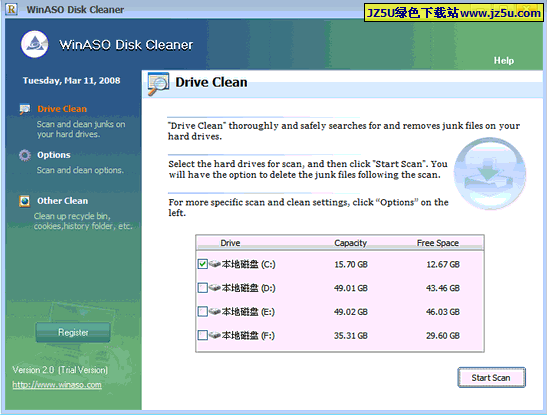Select the 29.60 GB free space cell
The width and height of the screenshot is (547, 415).
pos(443,335)
